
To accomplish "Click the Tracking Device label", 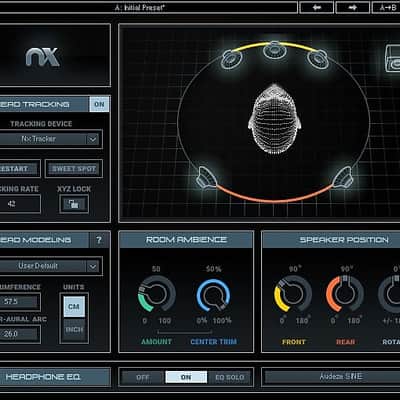I will [41, 124].
